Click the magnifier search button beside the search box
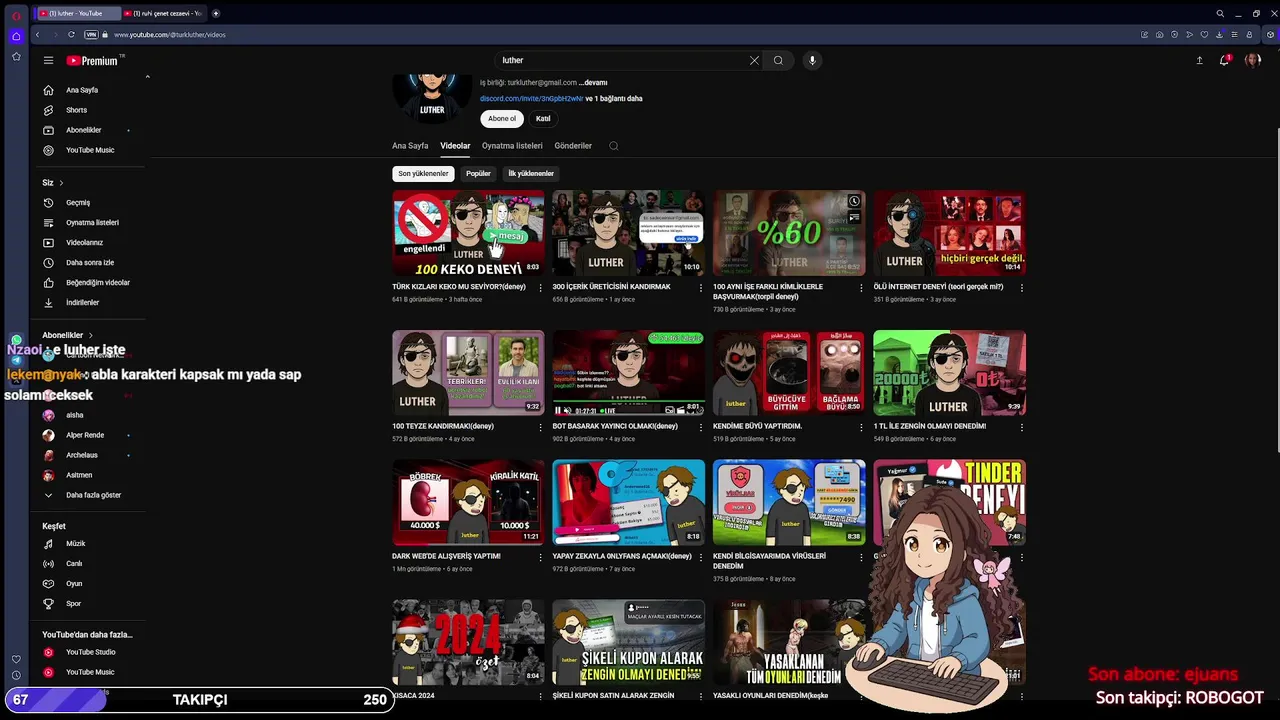This screenshot has width=1280, height=720. 778,60
